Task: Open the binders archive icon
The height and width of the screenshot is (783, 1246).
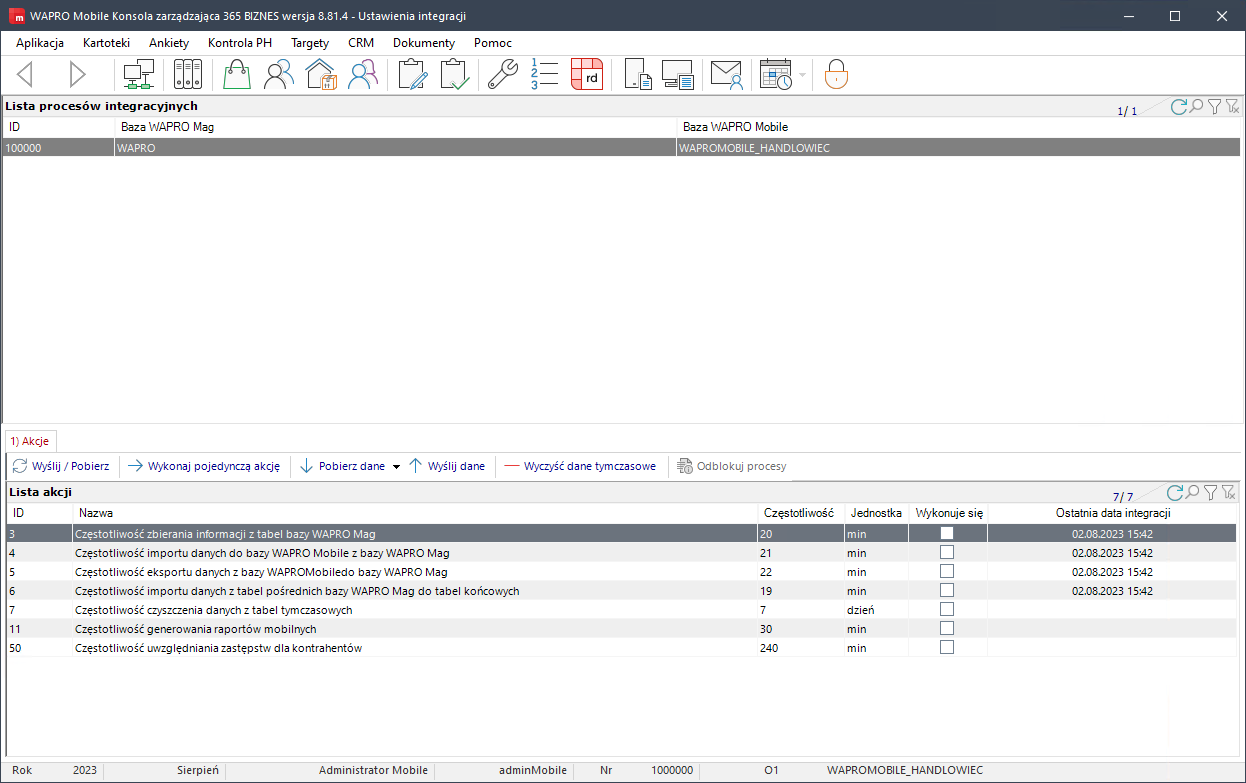Action: click(188, 75)
